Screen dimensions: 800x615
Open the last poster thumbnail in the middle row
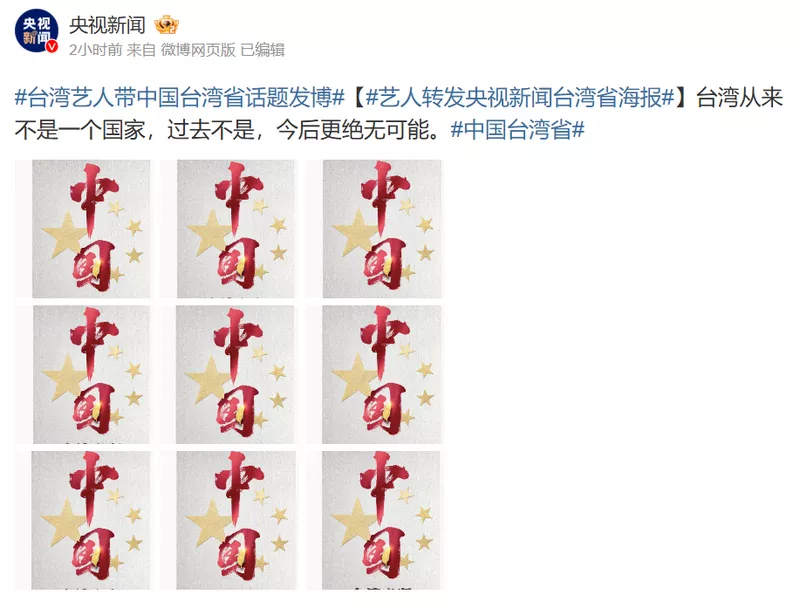(x=374, y=374)
